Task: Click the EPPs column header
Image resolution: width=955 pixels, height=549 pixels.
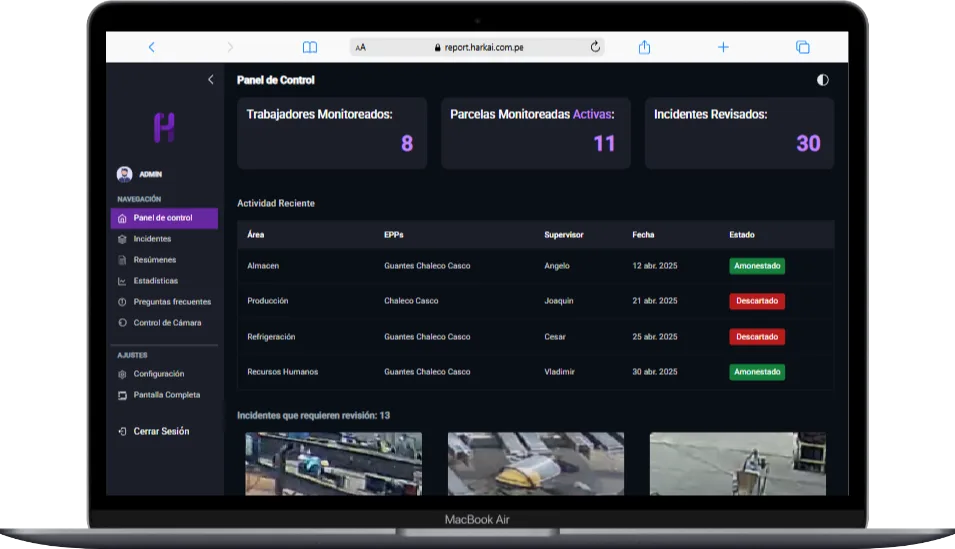Action: click(393, 235)
